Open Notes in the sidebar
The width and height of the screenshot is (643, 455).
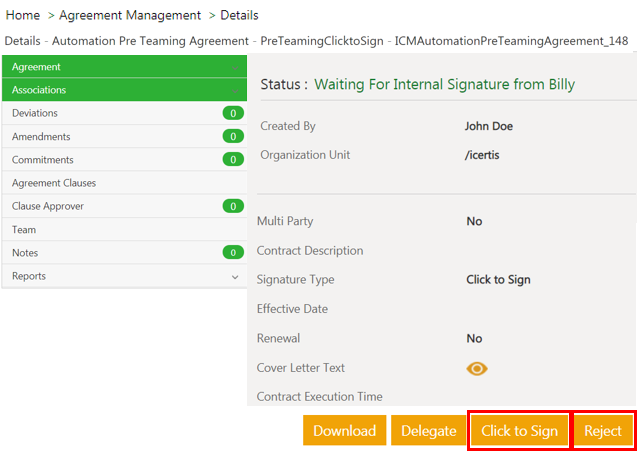tap(25, 253)
